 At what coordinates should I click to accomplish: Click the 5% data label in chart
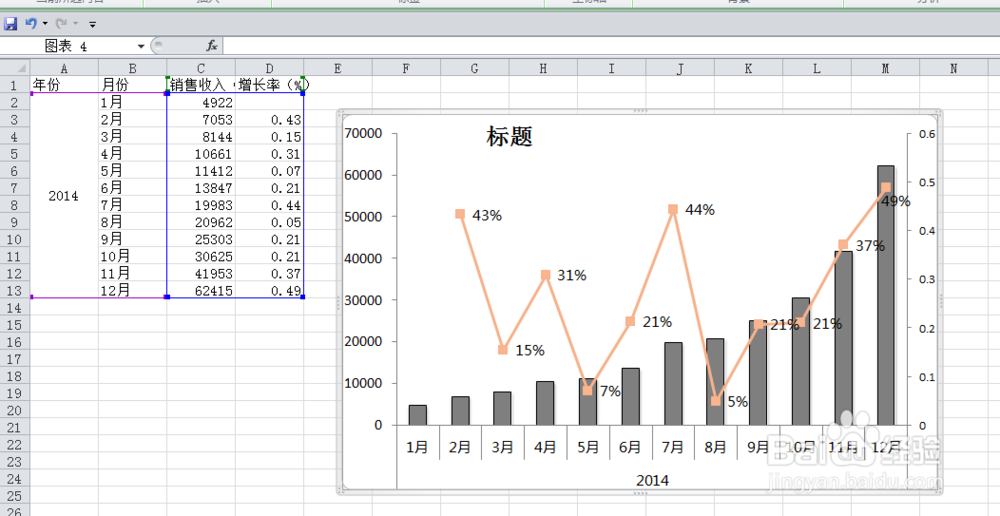coord(737,402)
